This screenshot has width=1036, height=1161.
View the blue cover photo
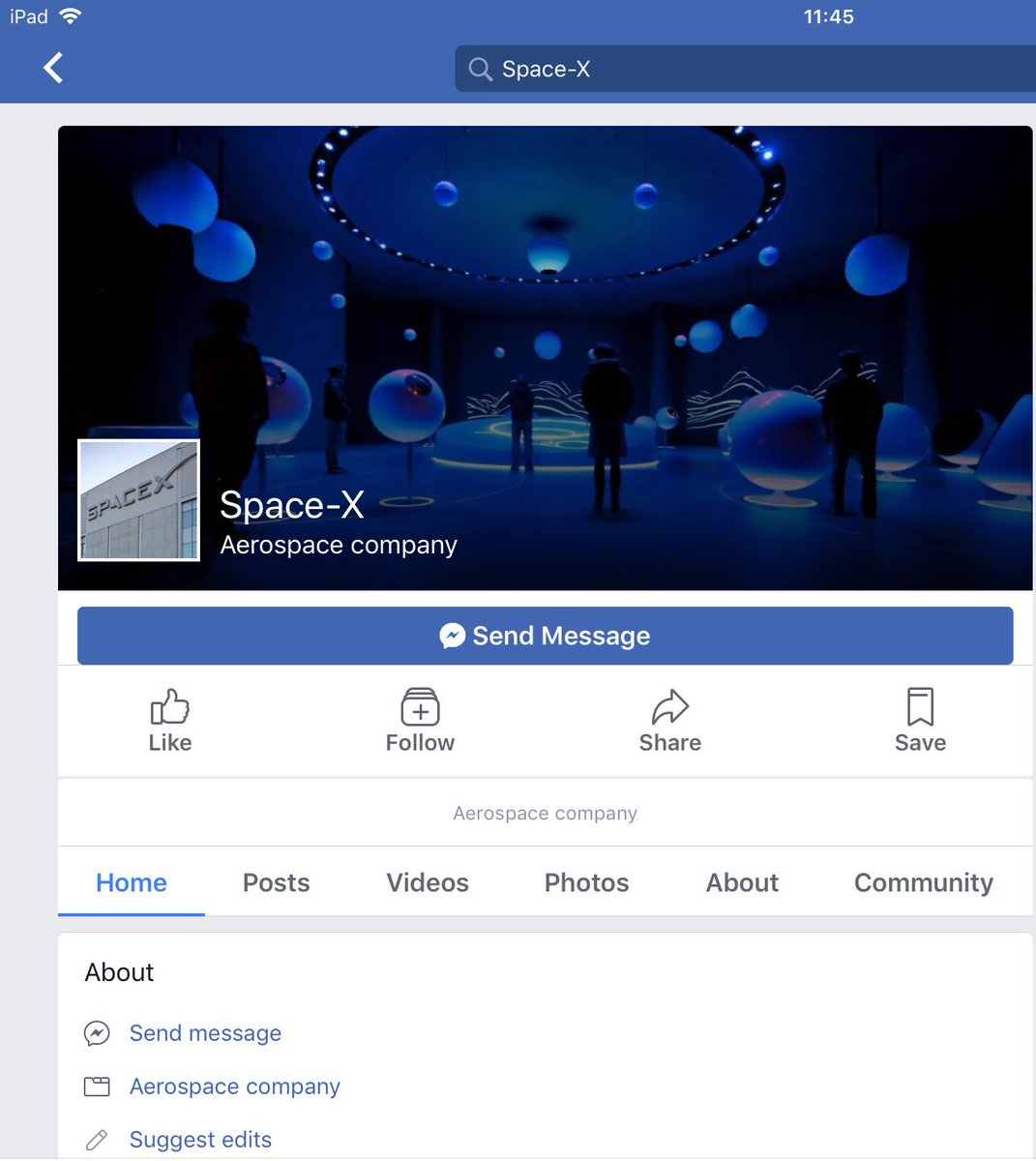pos(546,358)
